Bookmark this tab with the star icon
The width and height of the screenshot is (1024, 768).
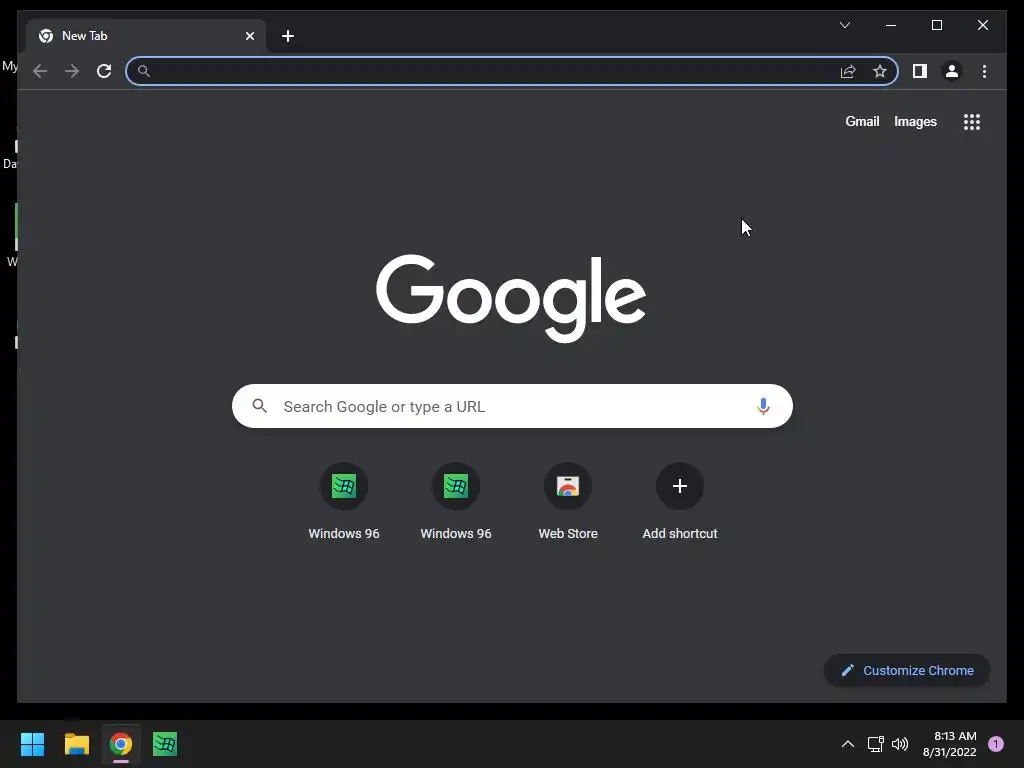coord(880,71)
